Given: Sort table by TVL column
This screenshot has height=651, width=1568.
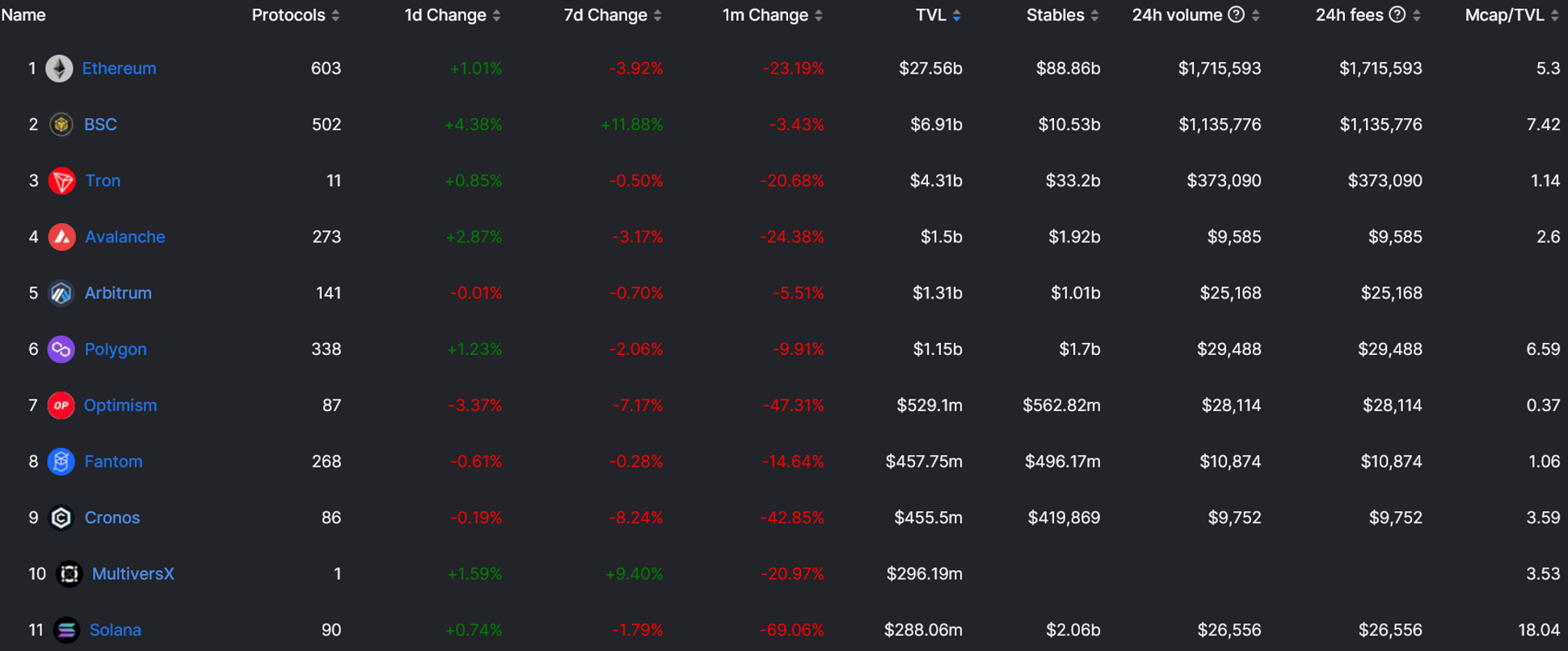Looking at the screenshot, I should [956, 15].
